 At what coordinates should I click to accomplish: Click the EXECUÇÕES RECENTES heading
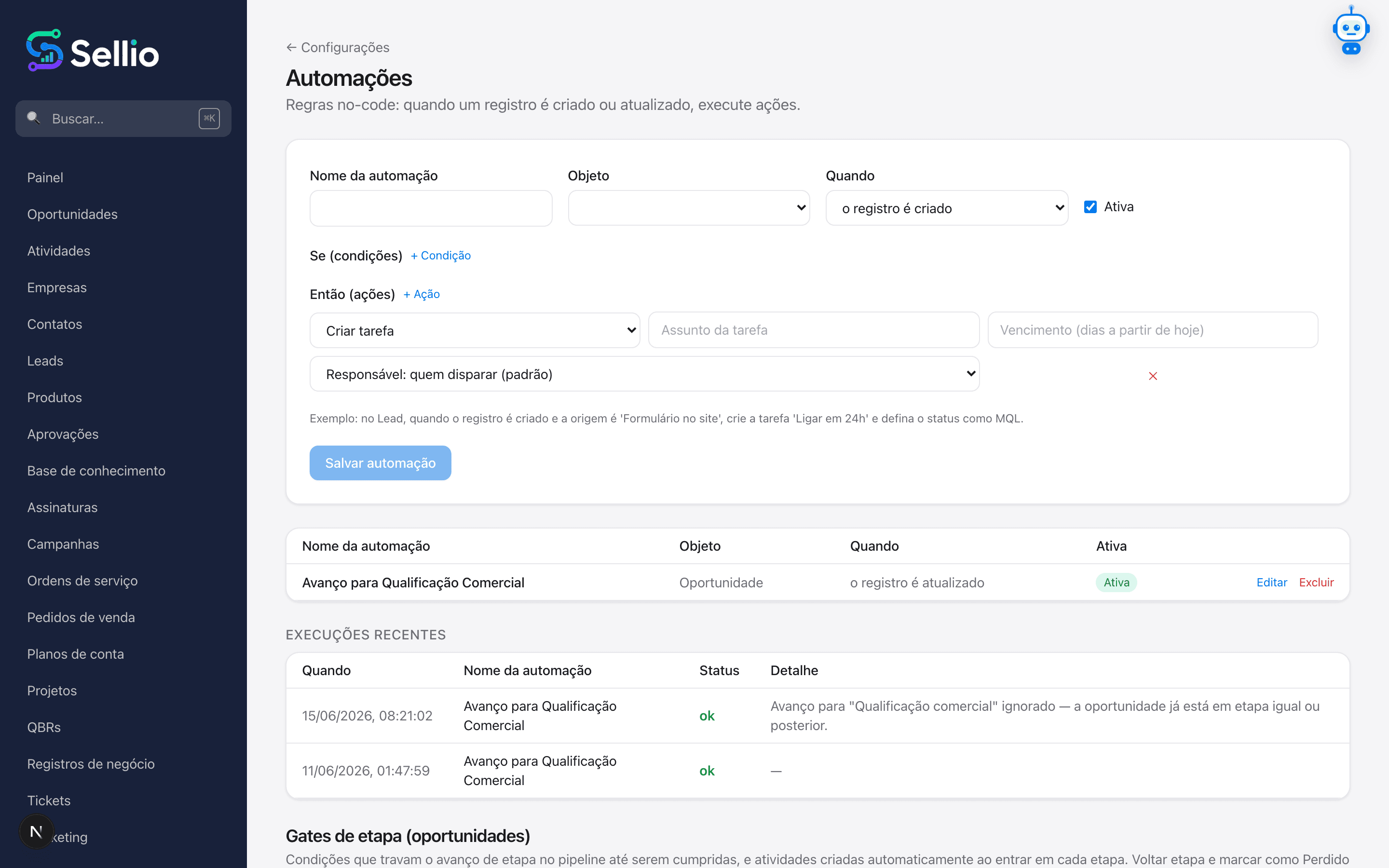(366, 635)
